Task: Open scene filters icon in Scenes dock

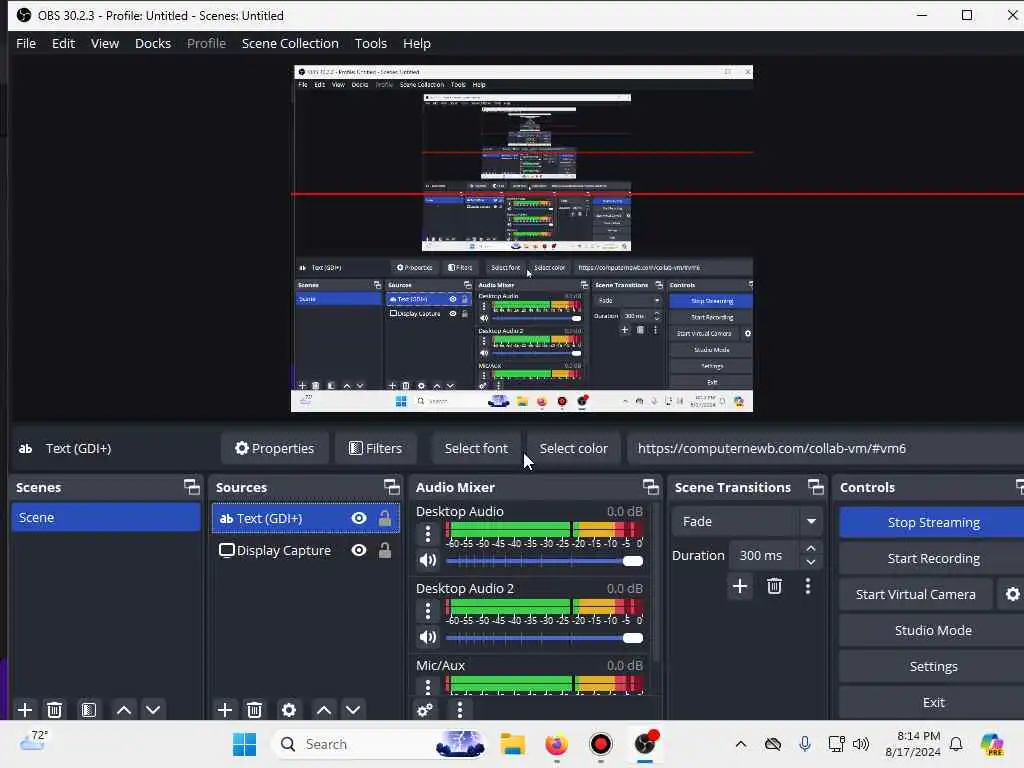Action: pos(89,710)
